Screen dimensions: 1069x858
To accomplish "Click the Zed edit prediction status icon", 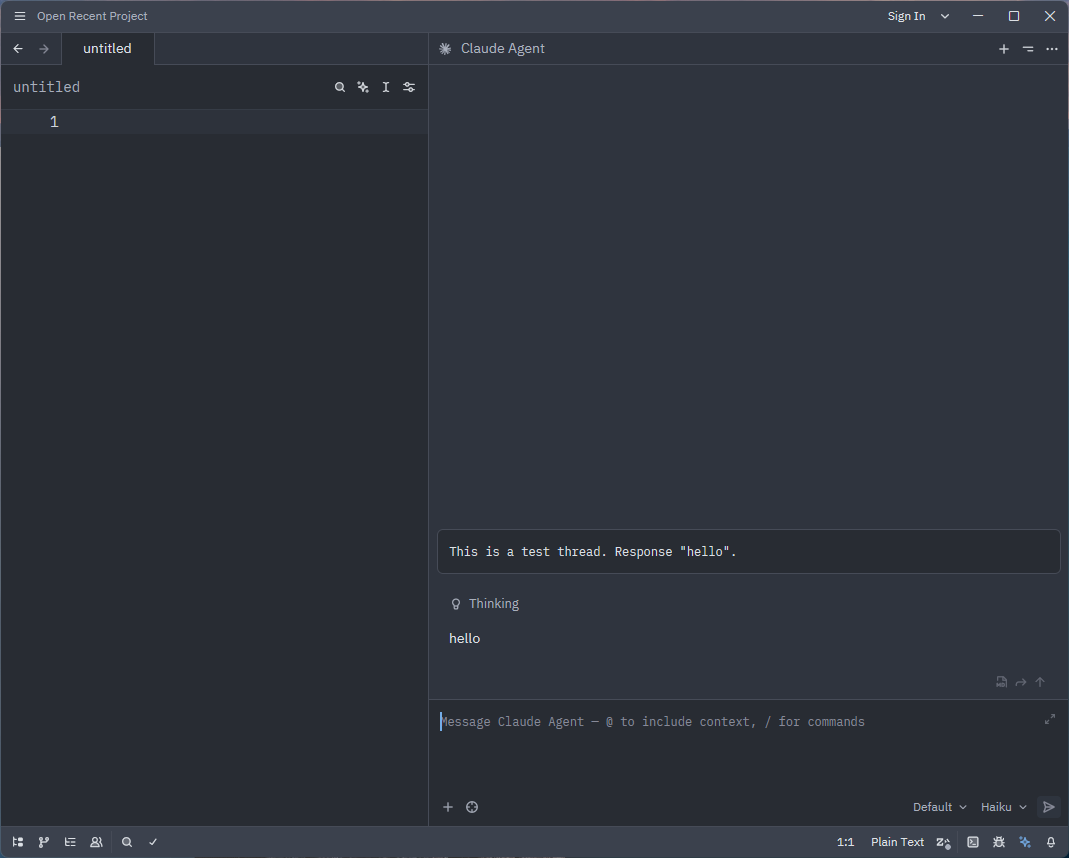I will coord(944,842).
